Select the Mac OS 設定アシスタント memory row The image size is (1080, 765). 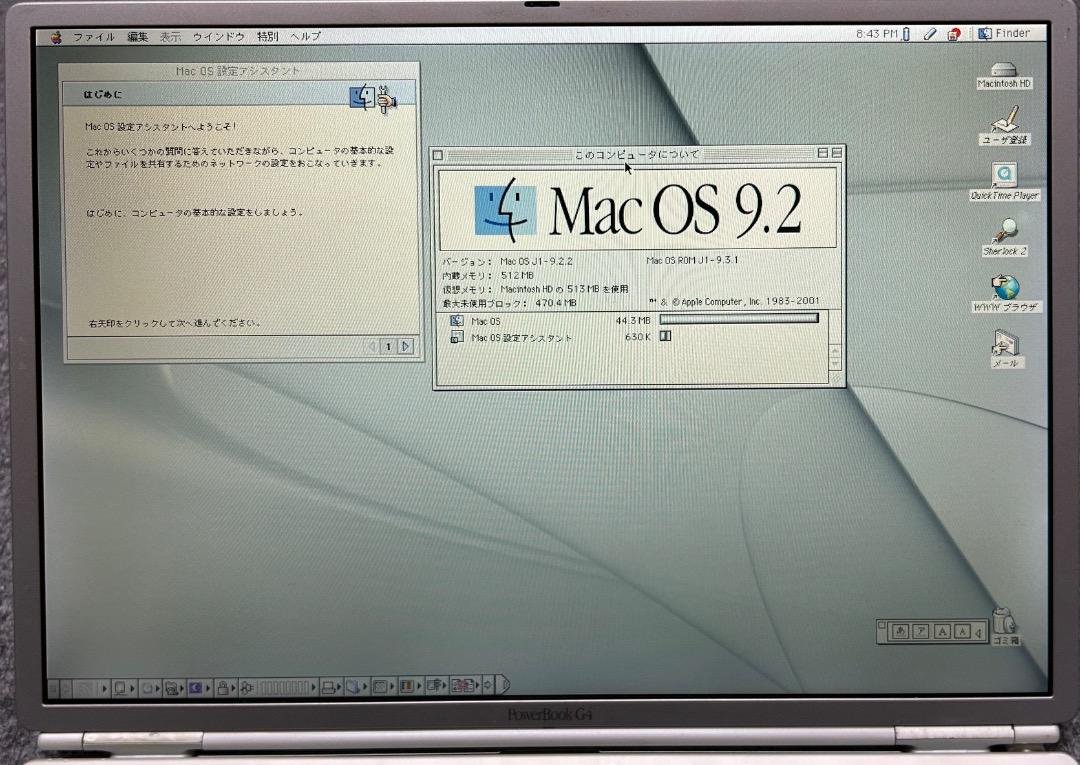[632, 337]
